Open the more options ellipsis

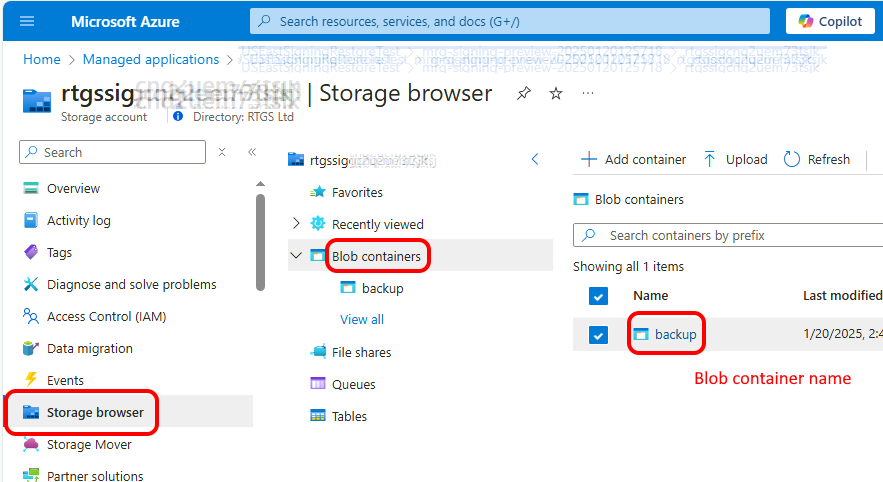(588, 93)
